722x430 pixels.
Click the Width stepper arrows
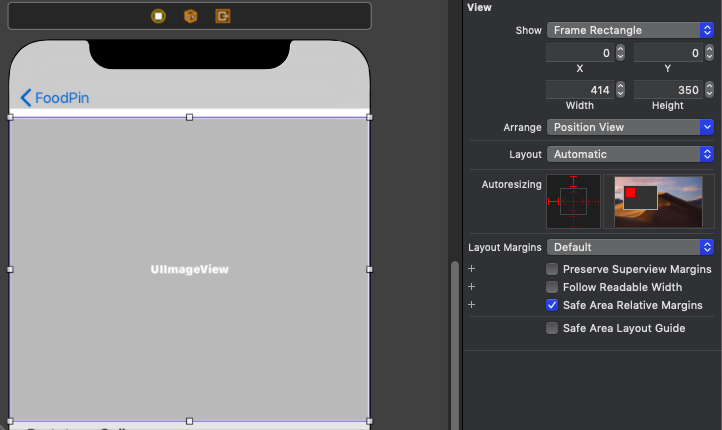620,90
